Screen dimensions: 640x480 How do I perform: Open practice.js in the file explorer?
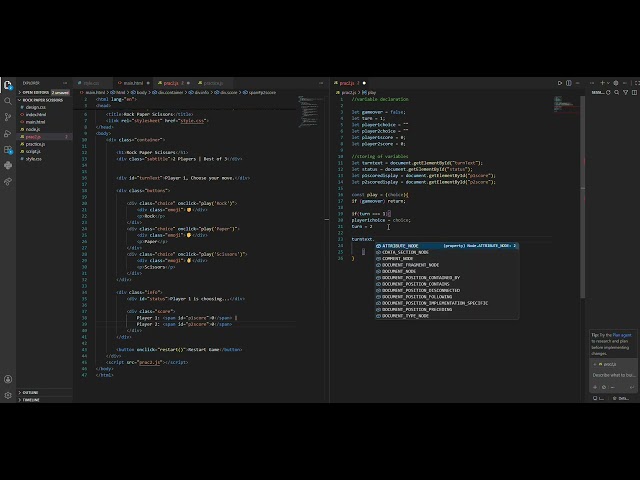click(x=44, y=144)
